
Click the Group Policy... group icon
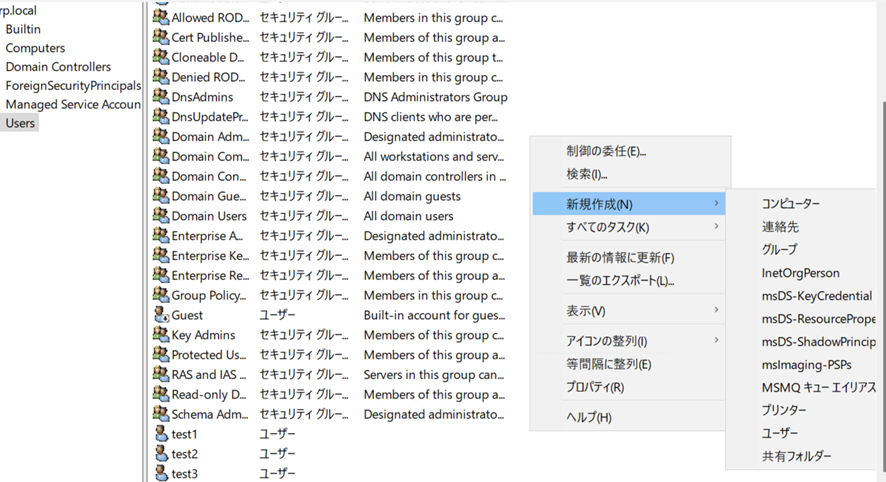tap(161, 295)
